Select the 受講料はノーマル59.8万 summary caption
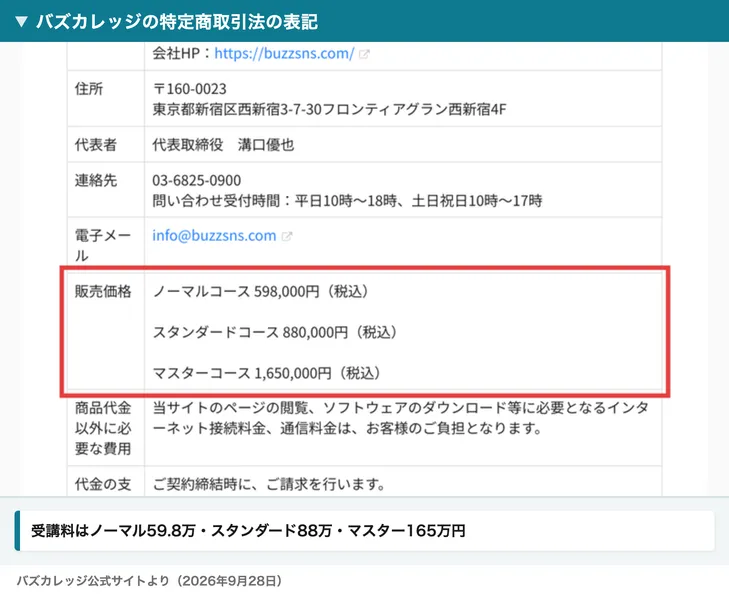This screenshot has height=600, width=729. pos(248,530)
